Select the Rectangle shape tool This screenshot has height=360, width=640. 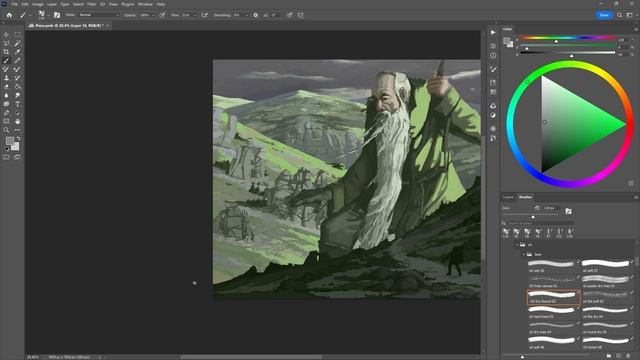click(6, 121)
